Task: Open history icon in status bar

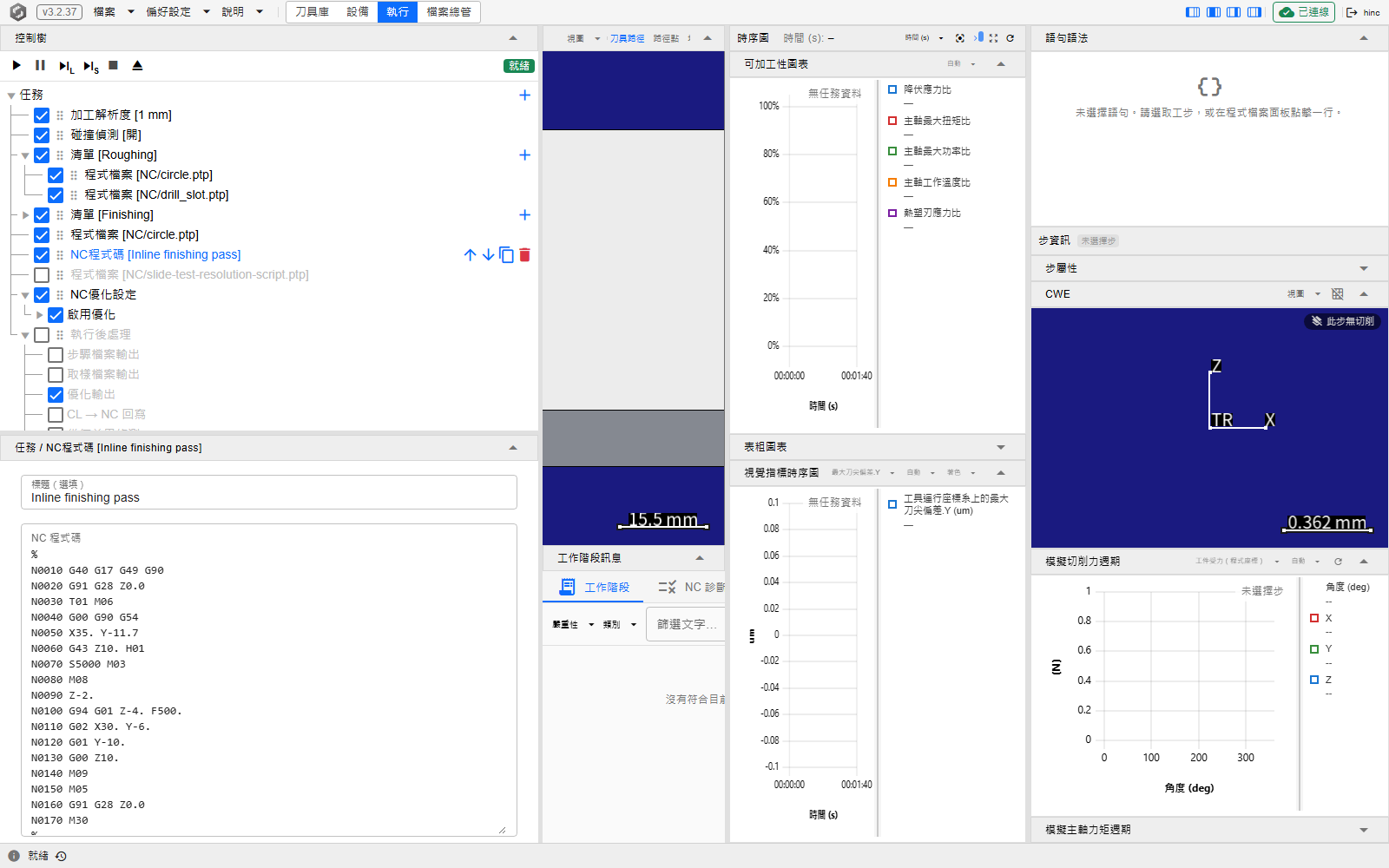Action: (61, 856)
